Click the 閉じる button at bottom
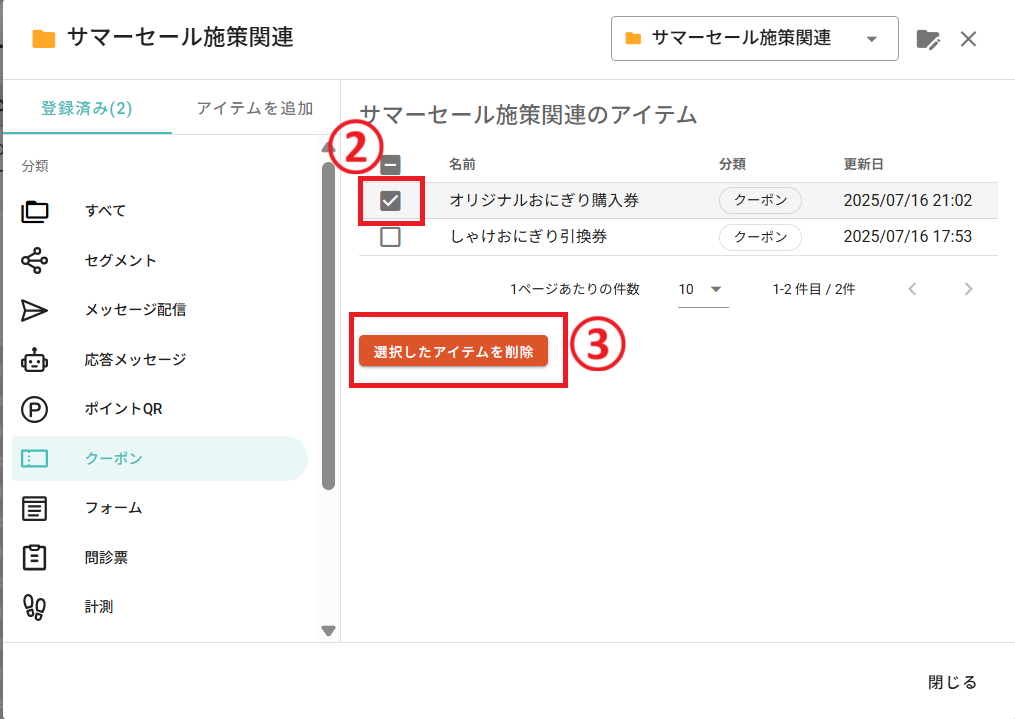Image resolution: width=1015 pixels, height=719 pixels. pos(951,682)
